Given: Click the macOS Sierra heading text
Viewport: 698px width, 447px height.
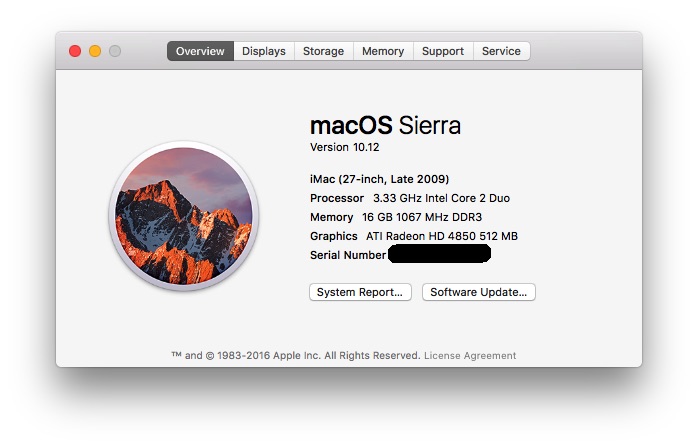Looking at the screenshot, I should (x=385, y=125).
